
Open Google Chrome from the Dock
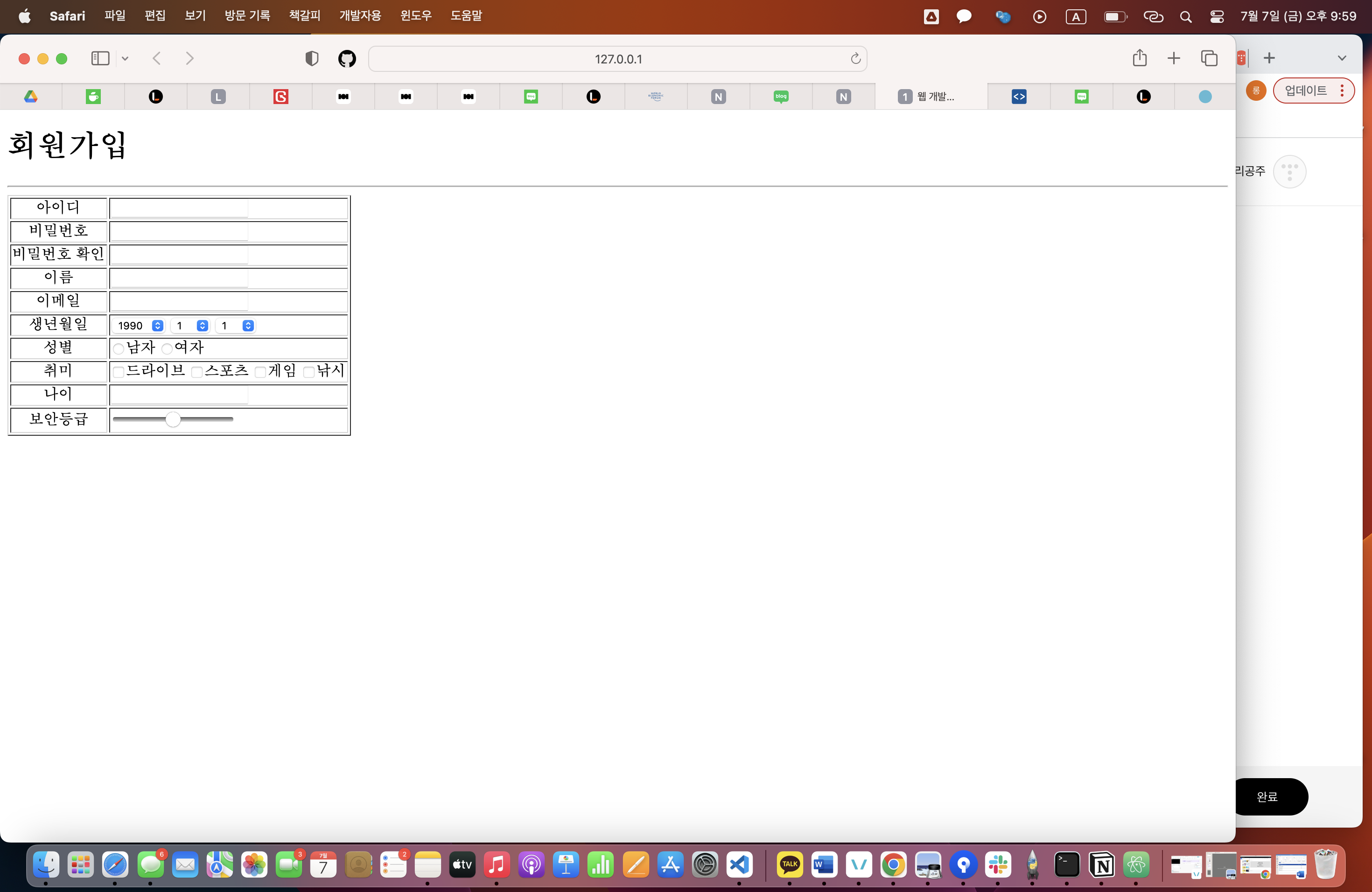894,864
